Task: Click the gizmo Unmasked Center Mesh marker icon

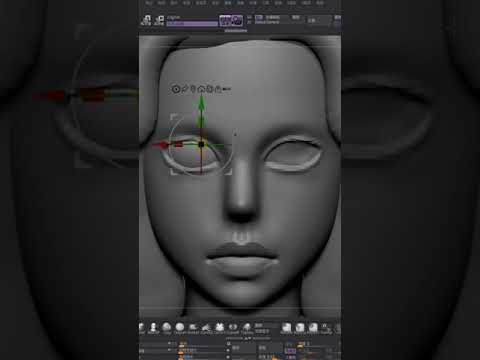Action: (193, 89)
